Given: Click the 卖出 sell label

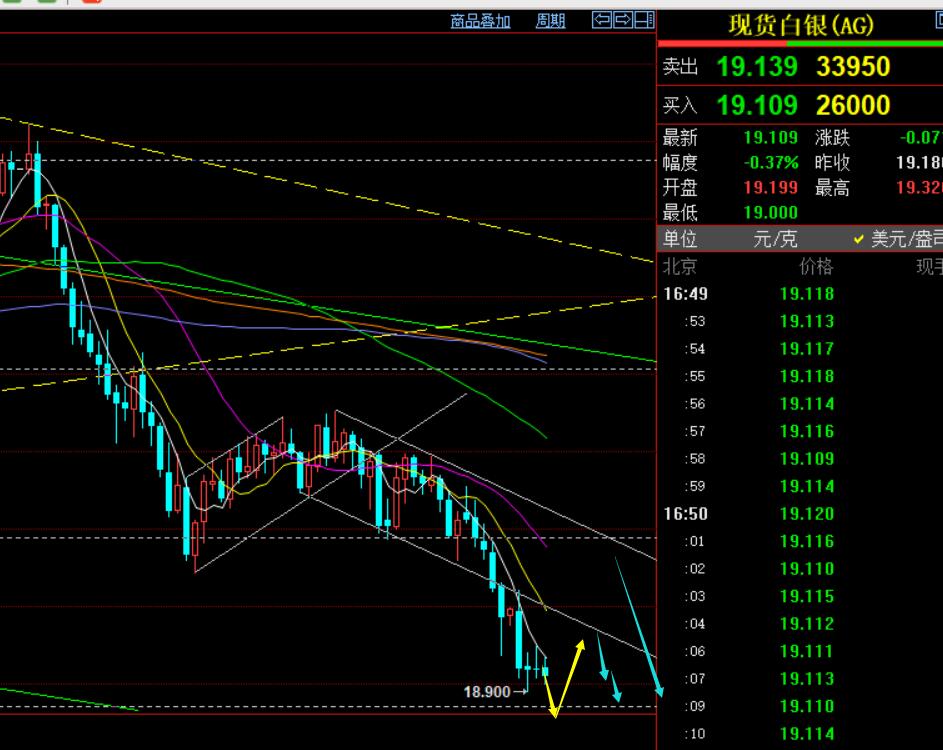Looking at the screenshot, I should point(680,66).
